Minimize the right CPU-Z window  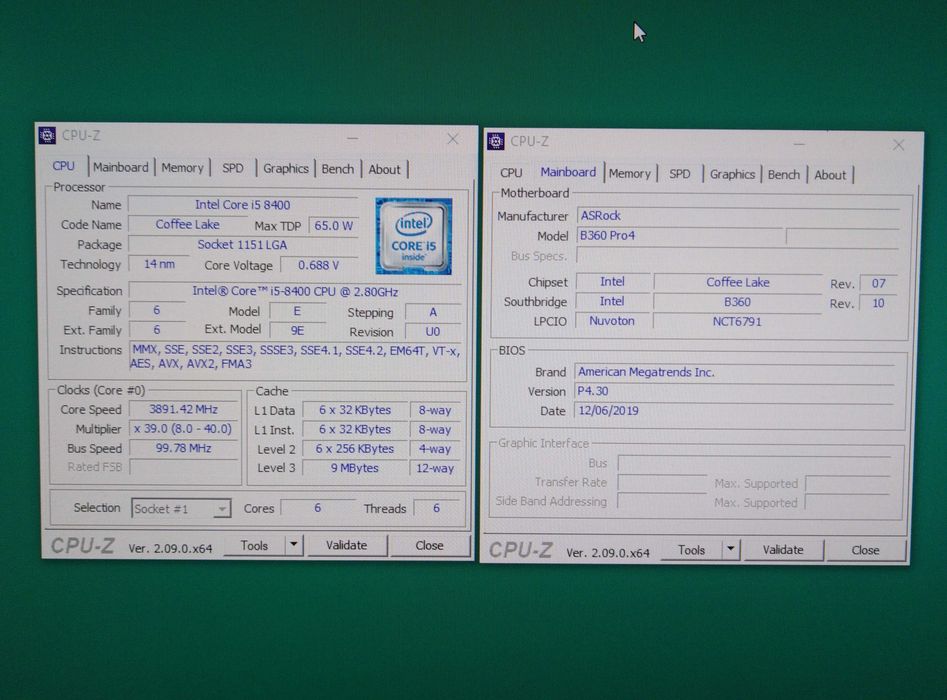pyautogui.click(x=799, y=144)
